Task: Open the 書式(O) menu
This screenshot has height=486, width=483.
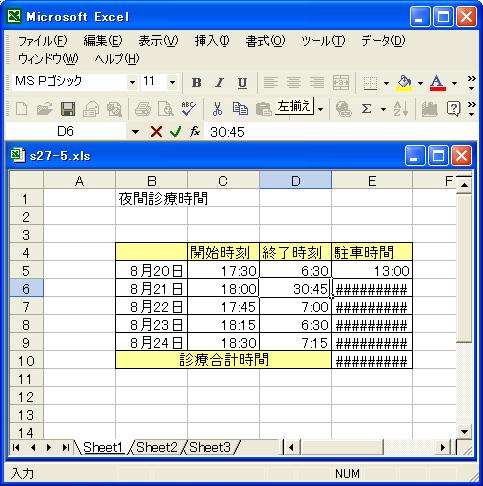Action: (265, 41)
